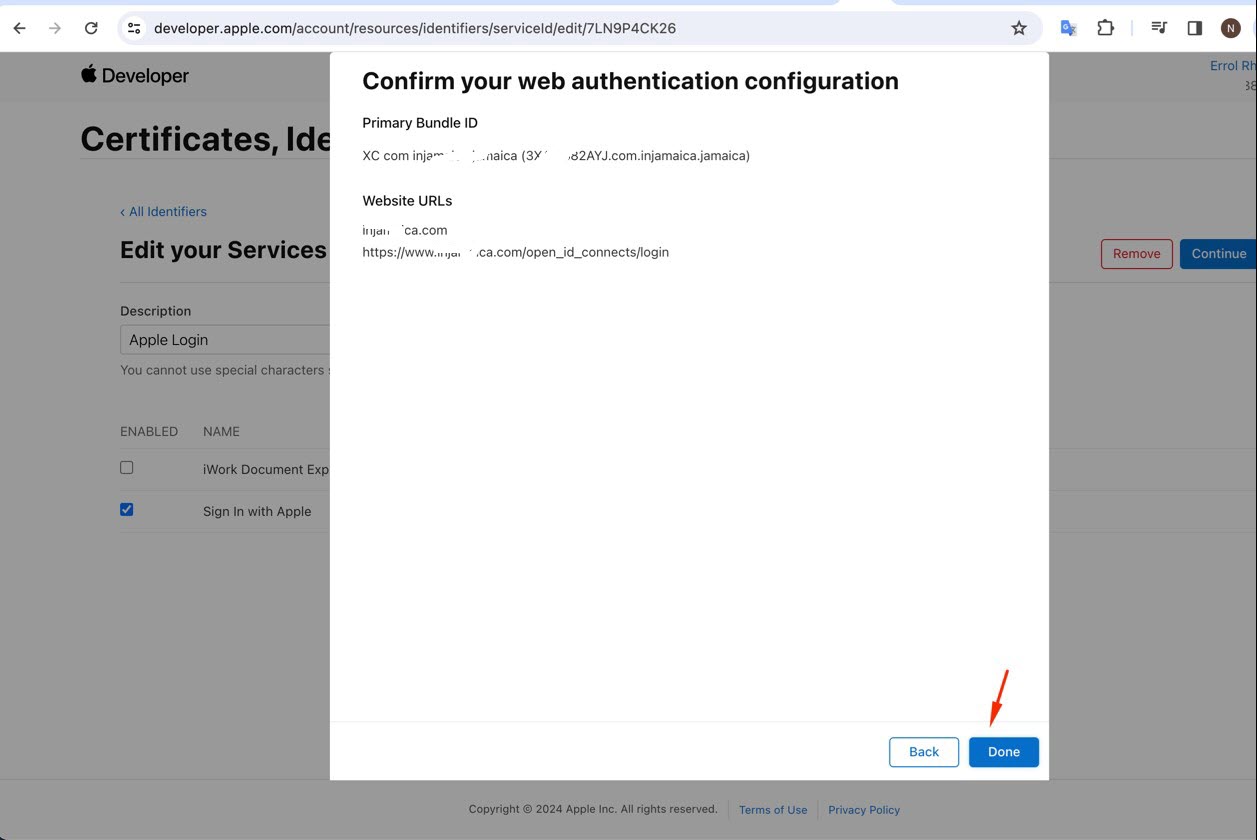Screen dimensions: 1257x840
Task: Click the open_id_connects/login return URL
Action: click(x=515, y=252)
